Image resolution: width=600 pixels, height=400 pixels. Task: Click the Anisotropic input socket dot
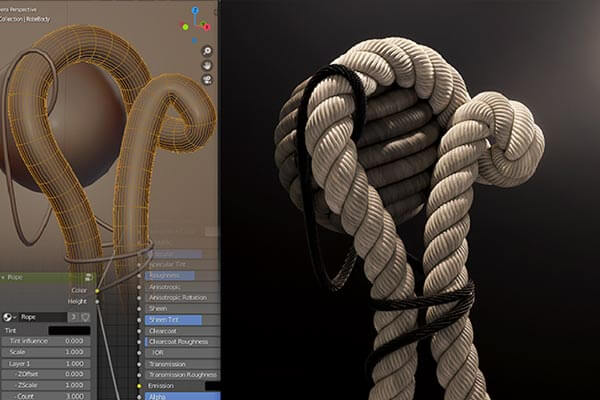point(139,287)
